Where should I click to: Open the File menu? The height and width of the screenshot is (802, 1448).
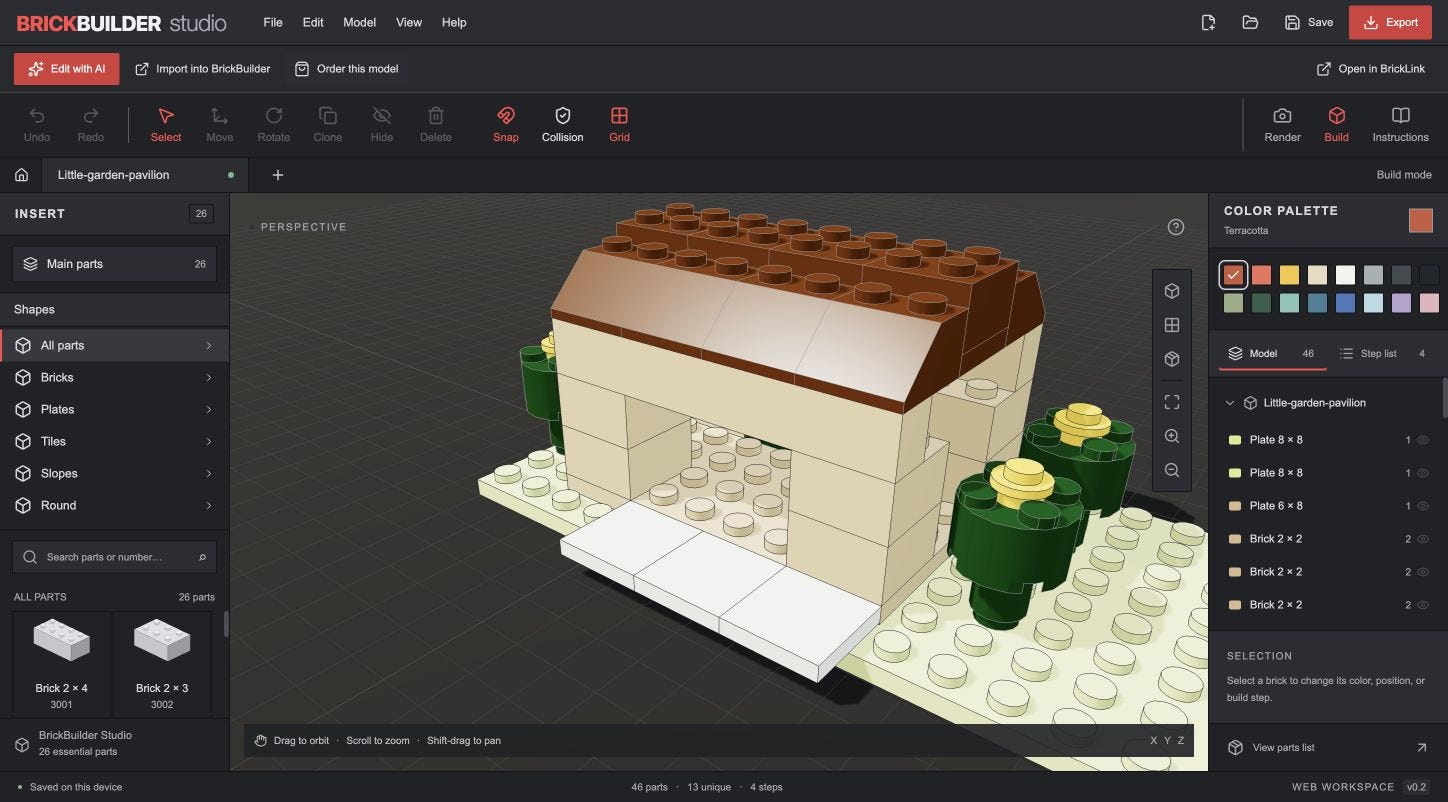[x=273, y=22]
